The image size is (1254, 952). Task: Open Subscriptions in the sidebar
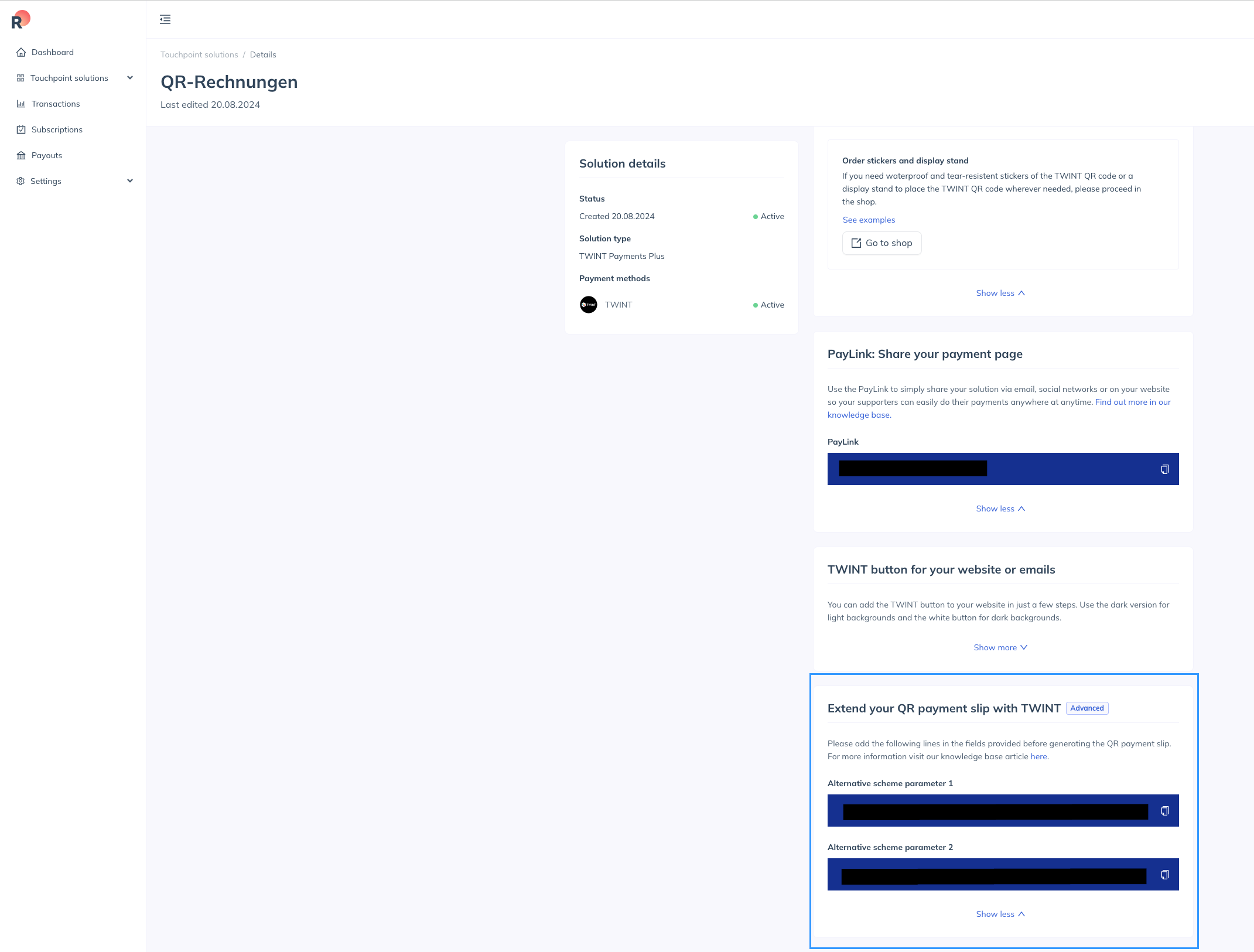(57, 129)
